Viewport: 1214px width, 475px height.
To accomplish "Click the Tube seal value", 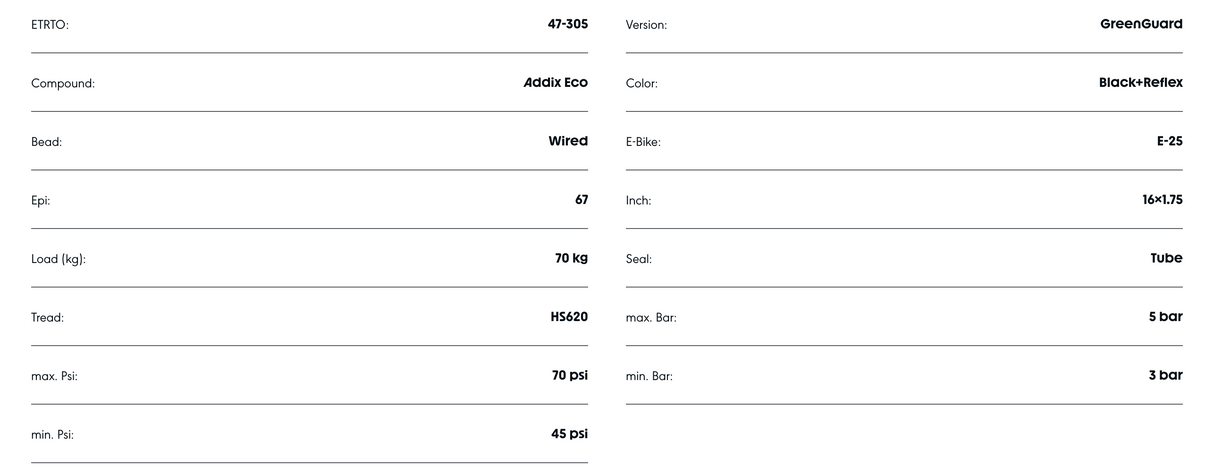I will 1166,258.
